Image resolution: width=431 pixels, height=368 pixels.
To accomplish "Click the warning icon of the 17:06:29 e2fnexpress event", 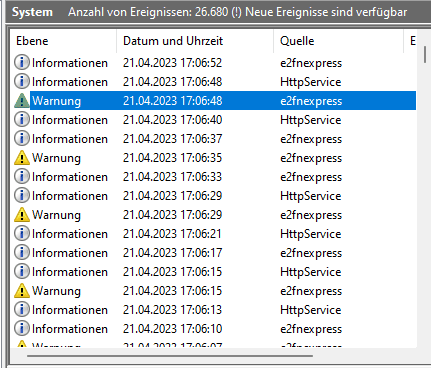I will [22, 215].
